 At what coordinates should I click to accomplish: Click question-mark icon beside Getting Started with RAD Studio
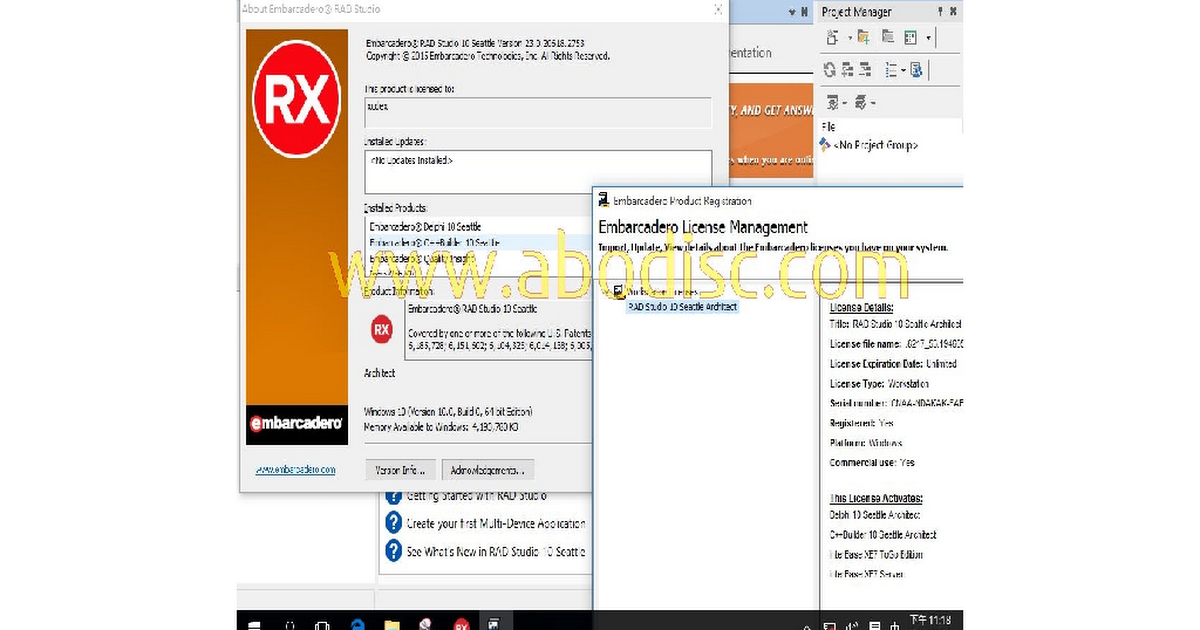coord(393,495)
